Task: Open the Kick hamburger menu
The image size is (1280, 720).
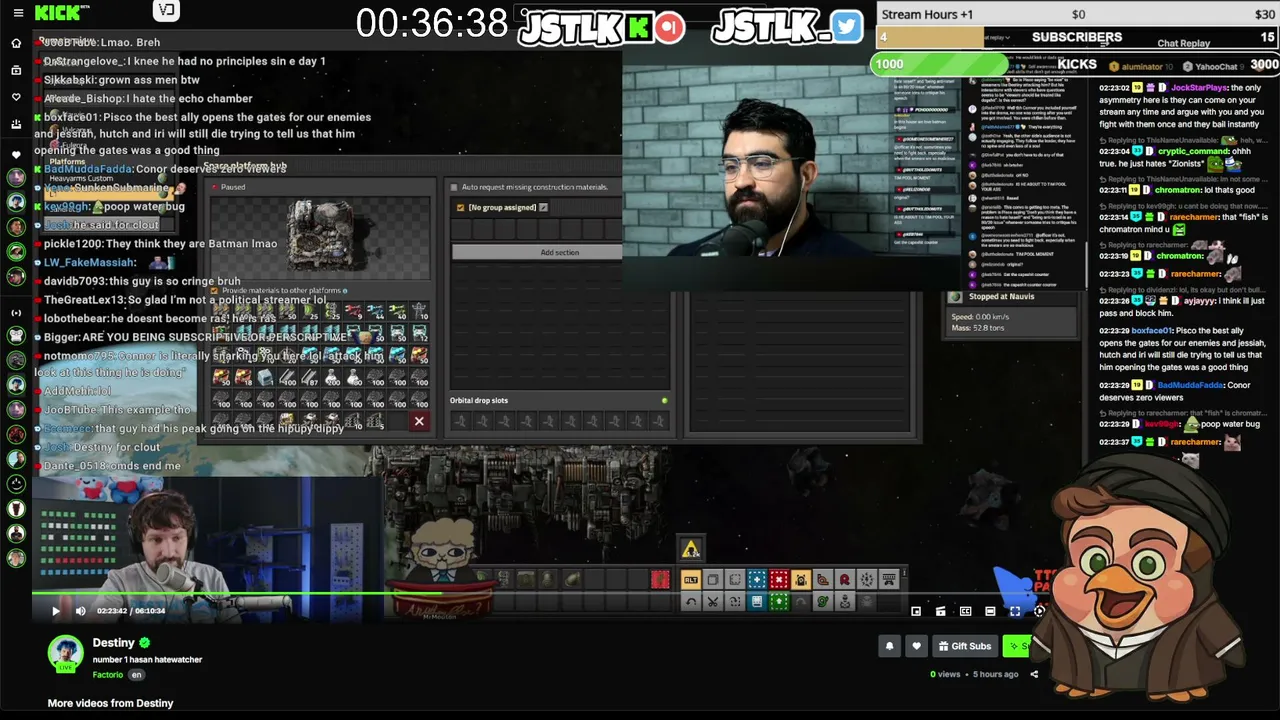Action: pos(17,13)
